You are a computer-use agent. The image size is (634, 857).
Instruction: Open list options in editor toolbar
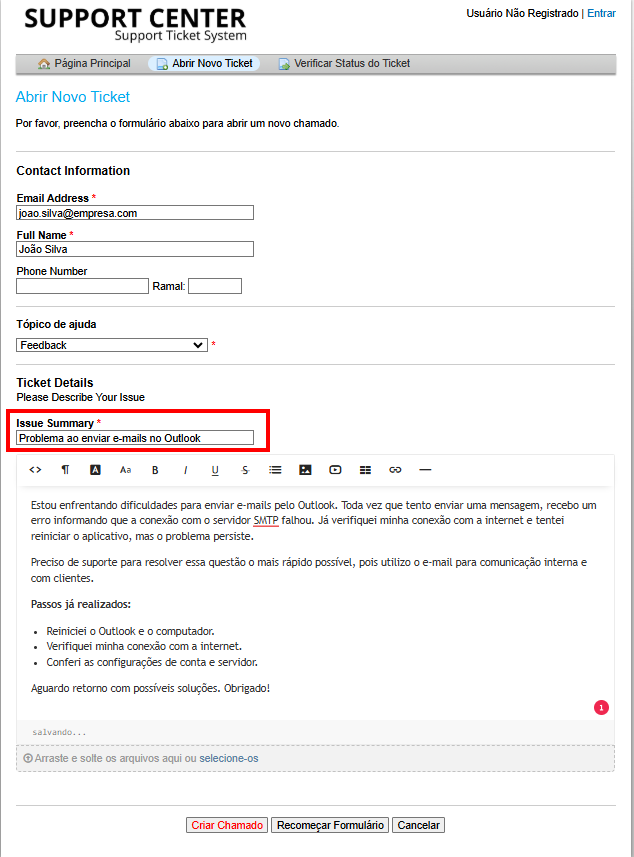click(x=275, y=469)
